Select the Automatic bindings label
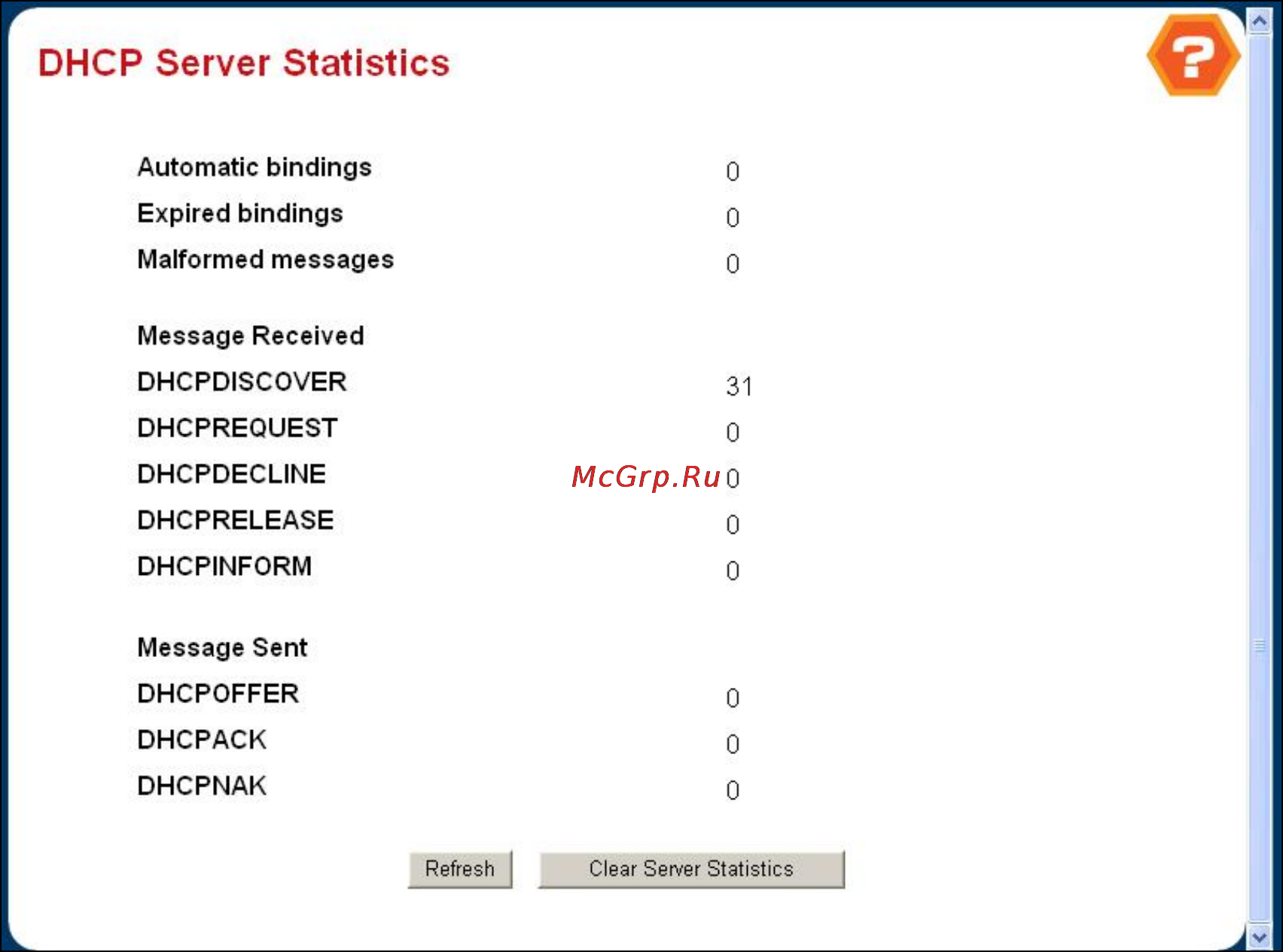This screenshot has height=952, width=1283. [x=254, y=167]
